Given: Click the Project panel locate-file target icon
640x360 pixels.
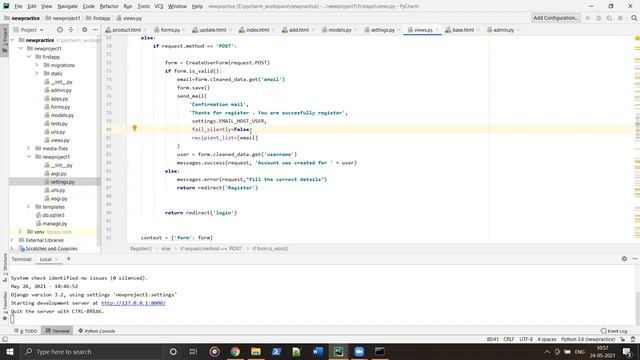Looking at the screenshot, I should 60,30.
